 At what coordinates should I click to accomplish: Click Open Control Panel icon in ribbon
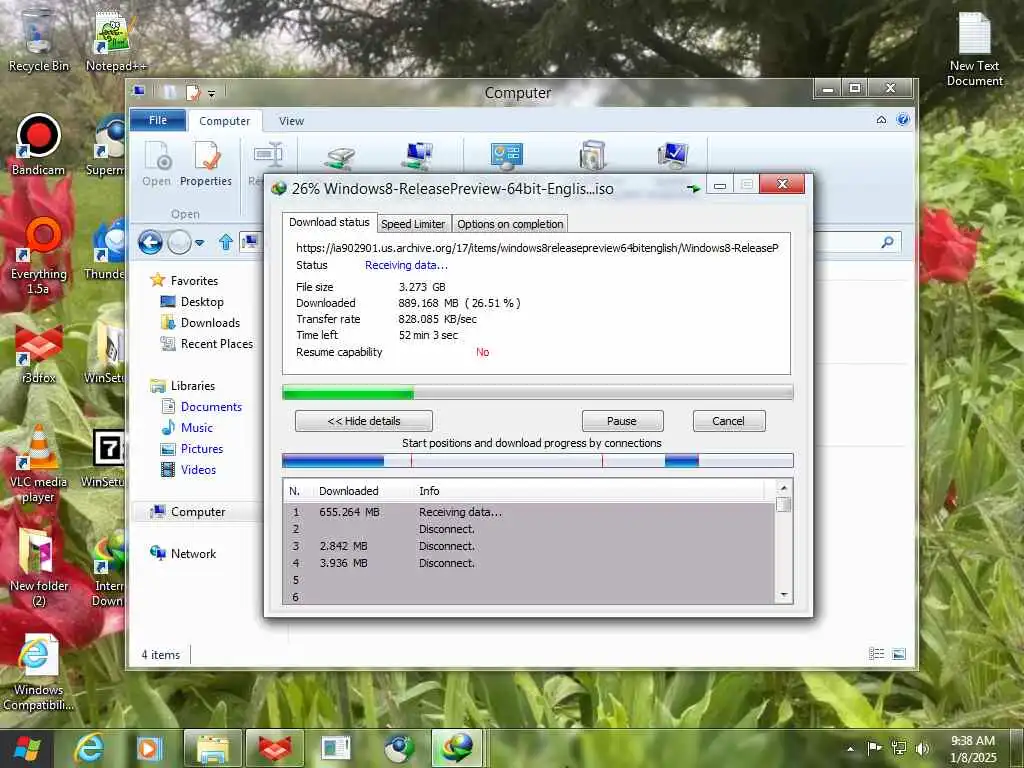point(506,156)
